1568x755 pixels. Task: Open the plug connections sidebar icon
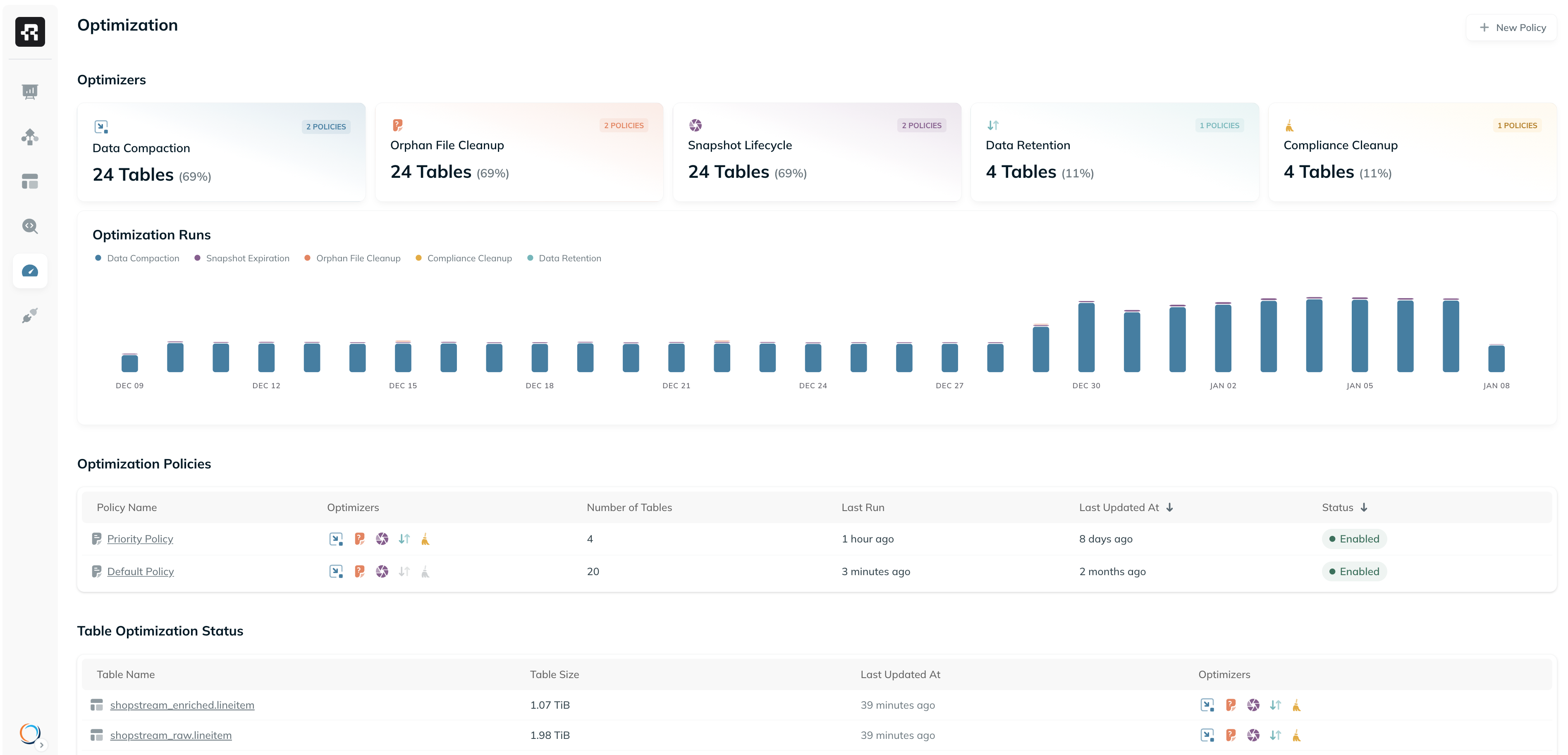coord(30,315)
